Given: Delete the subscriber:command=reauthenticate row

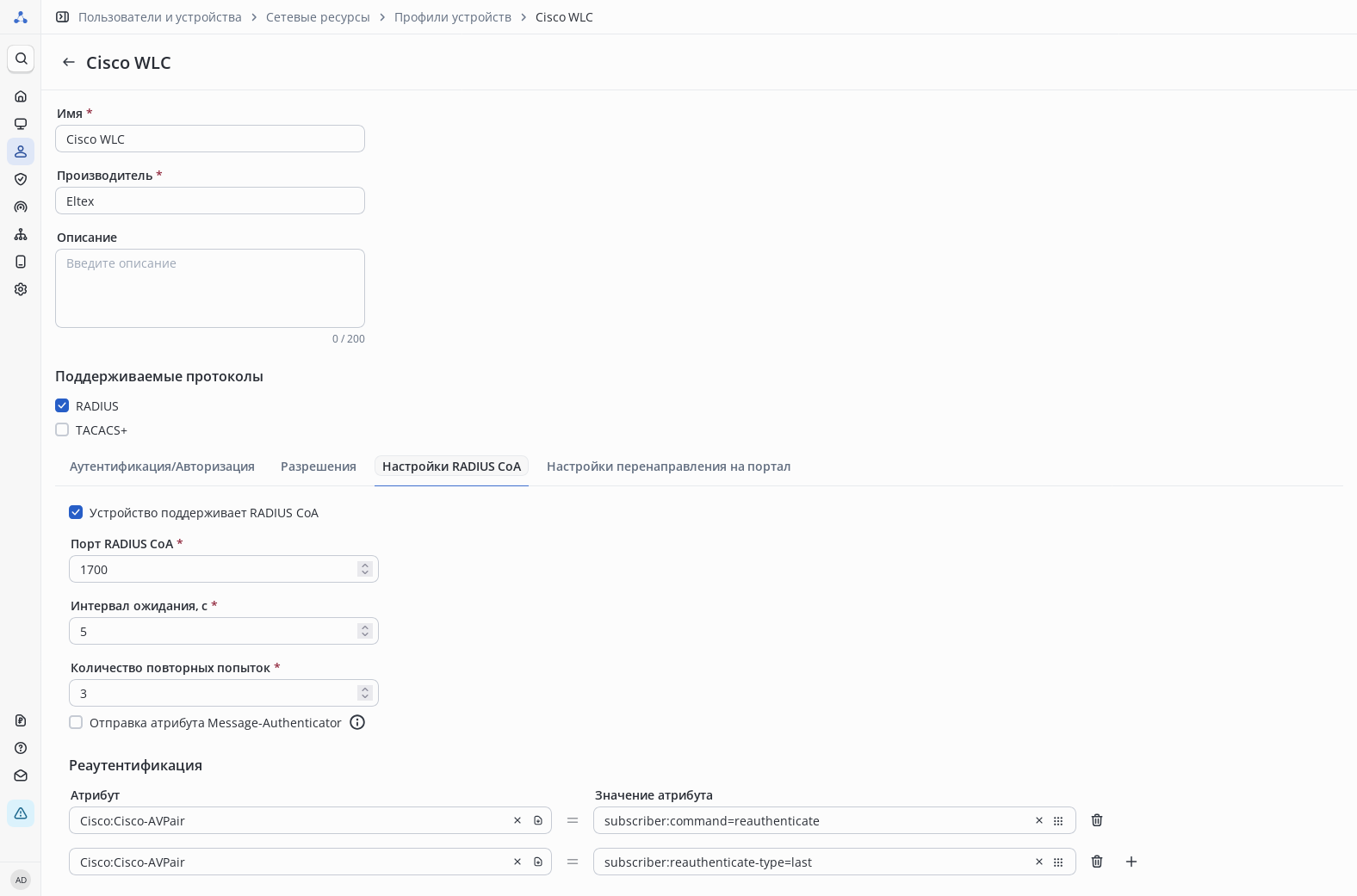Looking at the screenshot, I should coord(1097,820).
